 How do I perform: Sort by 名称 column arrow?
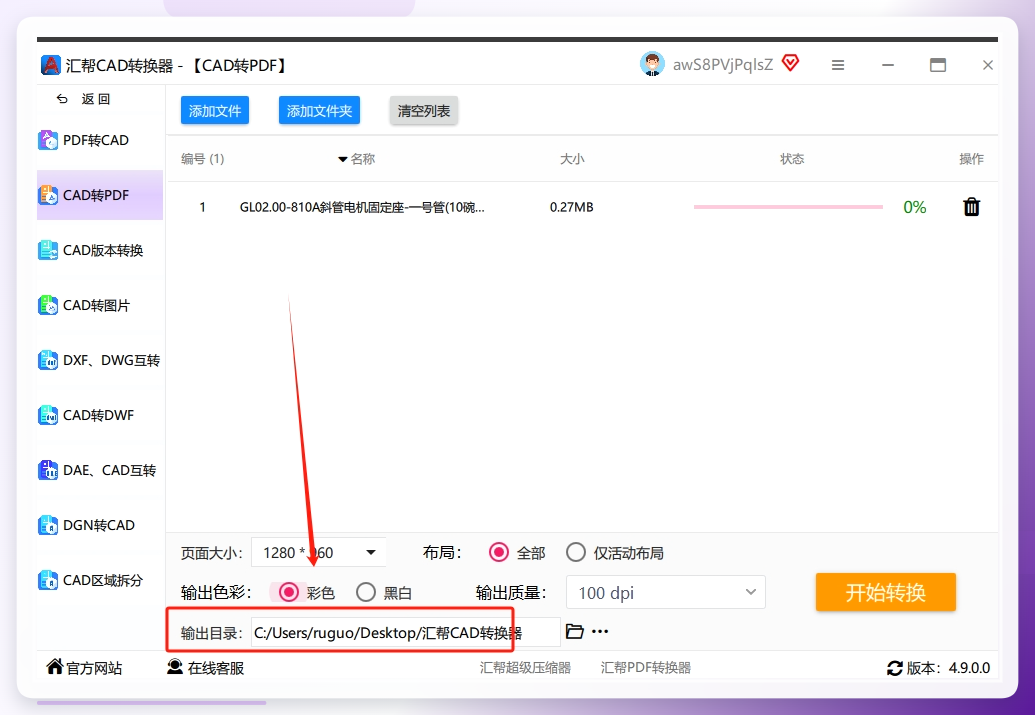coord(343,159)
